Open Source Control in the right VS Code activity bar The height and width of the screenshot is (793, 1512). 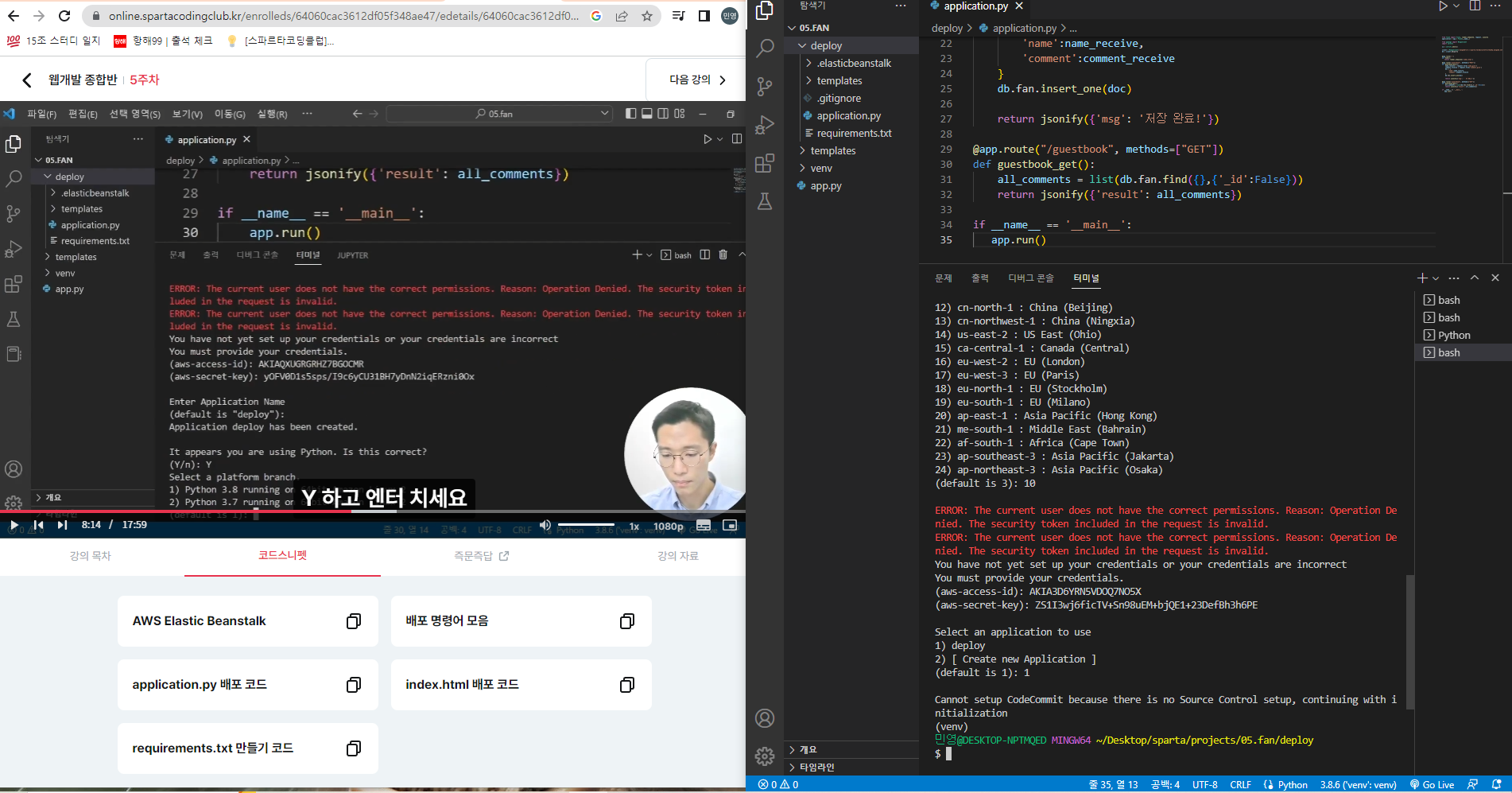pos(765,87)
